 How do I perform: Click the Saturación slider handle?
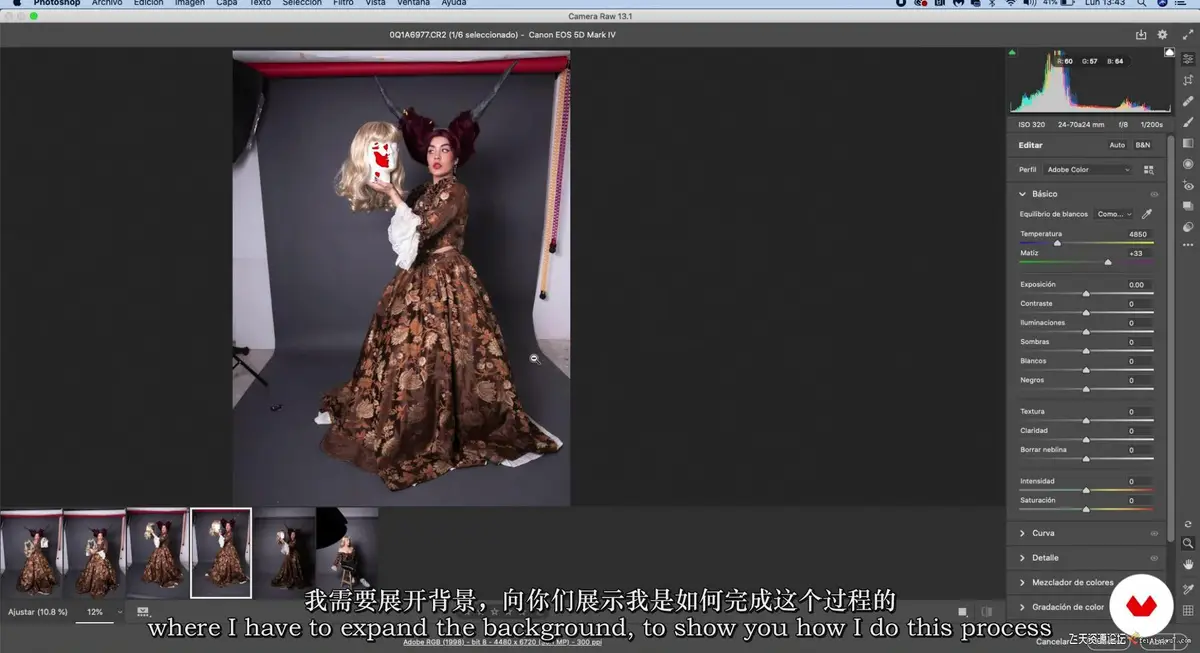(1086, 509)
